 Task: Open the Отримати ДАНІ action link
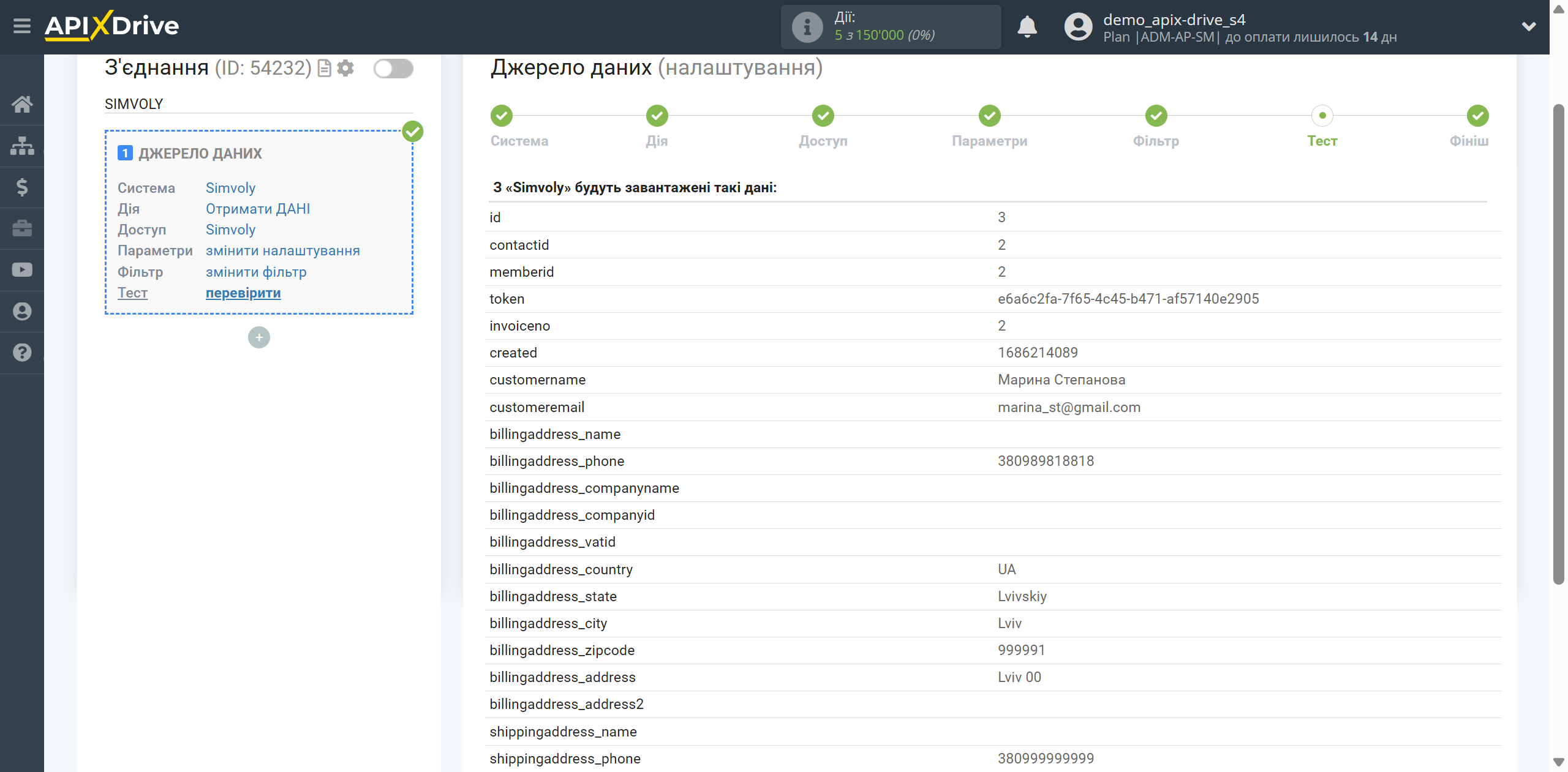click(258, 209)
